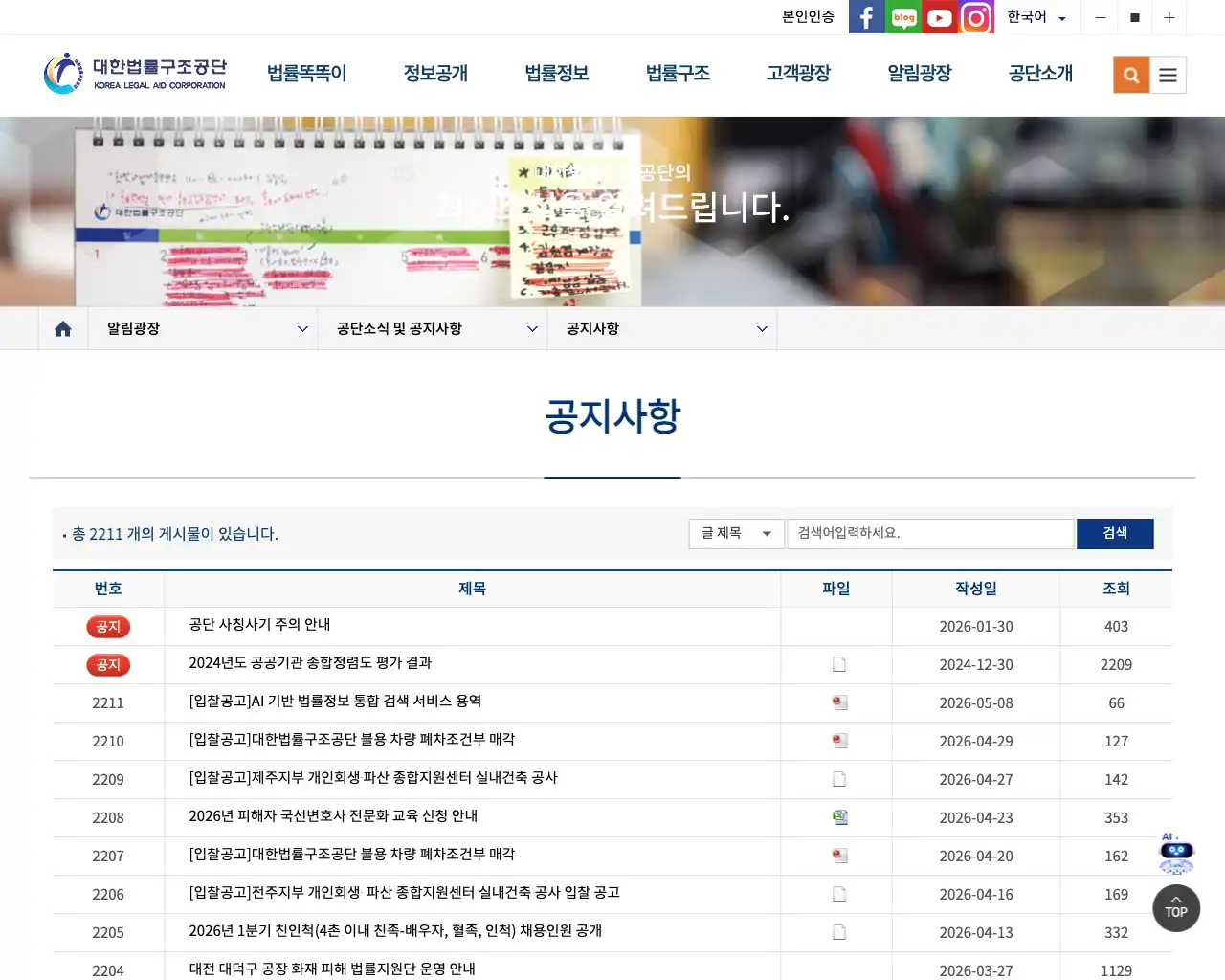Click the 번호 column header
Image resolution: width=1225 pixels, height=980 pixels.
tap(108, 589)
